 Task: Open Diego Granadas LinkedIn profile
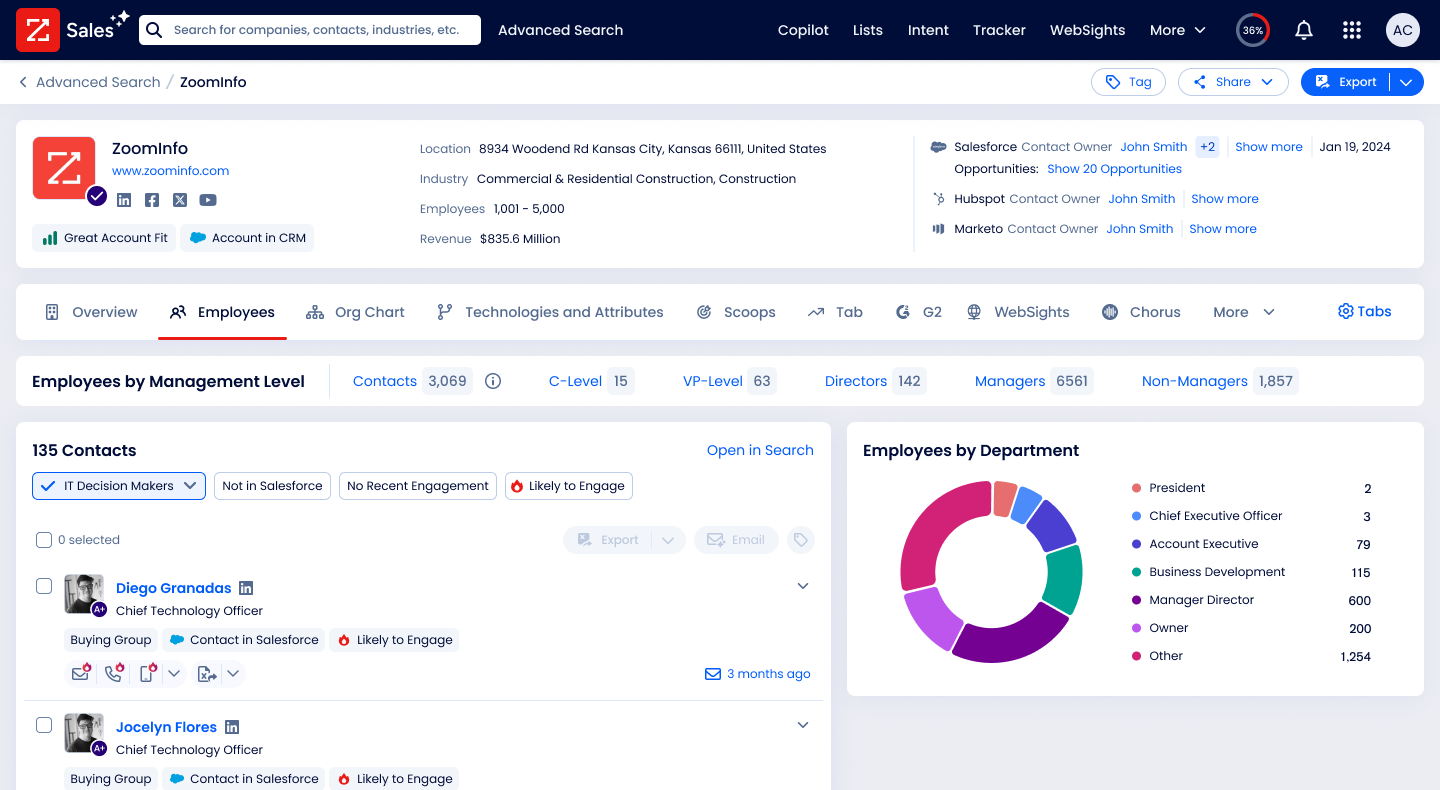pyautogui.click(x=246, y=588)
